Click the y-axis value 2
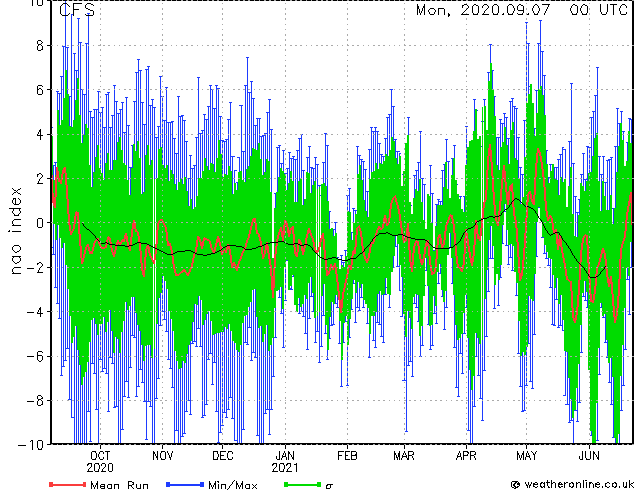This screenshot has width=634, height=490. 40,179
